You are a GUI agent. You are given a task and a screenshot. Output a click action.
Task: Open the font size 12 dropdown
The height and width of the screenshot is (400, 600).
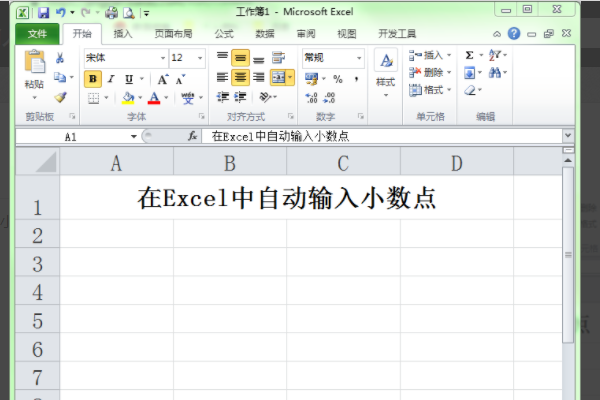tap(200, 58)
